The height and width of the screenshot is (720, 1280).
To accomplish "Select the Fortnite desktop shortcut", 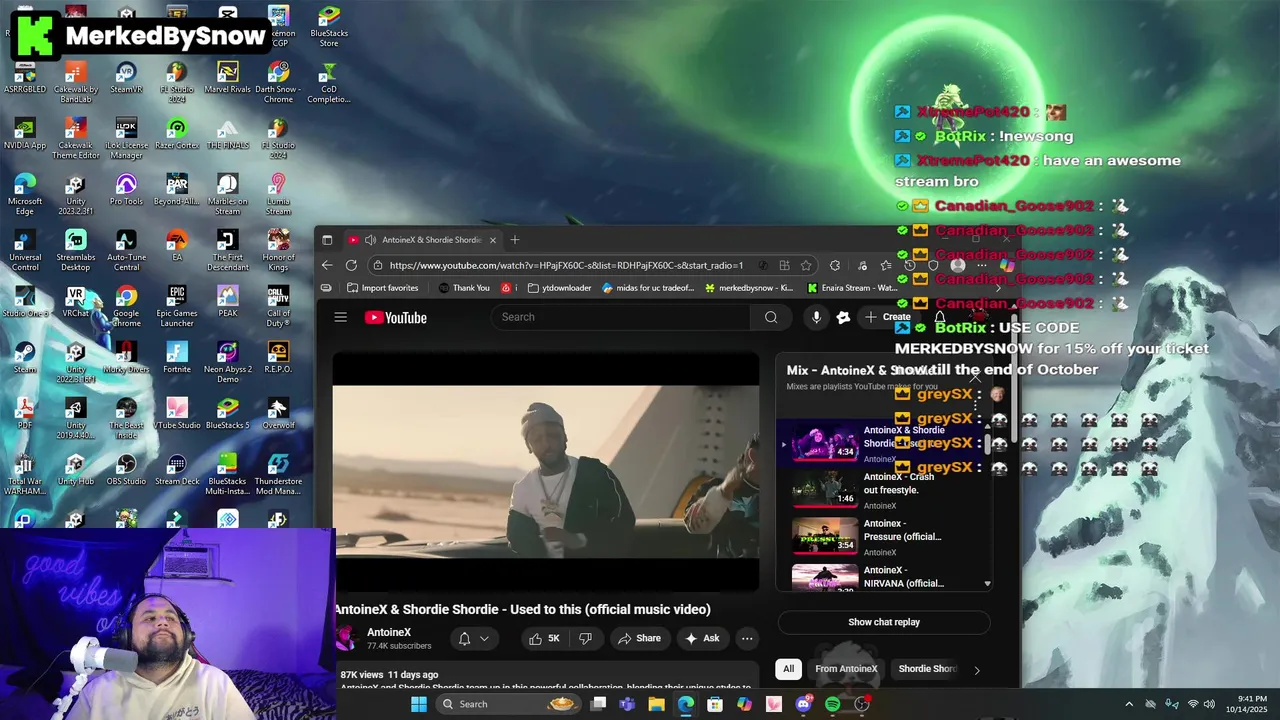I will click(177, 358).
